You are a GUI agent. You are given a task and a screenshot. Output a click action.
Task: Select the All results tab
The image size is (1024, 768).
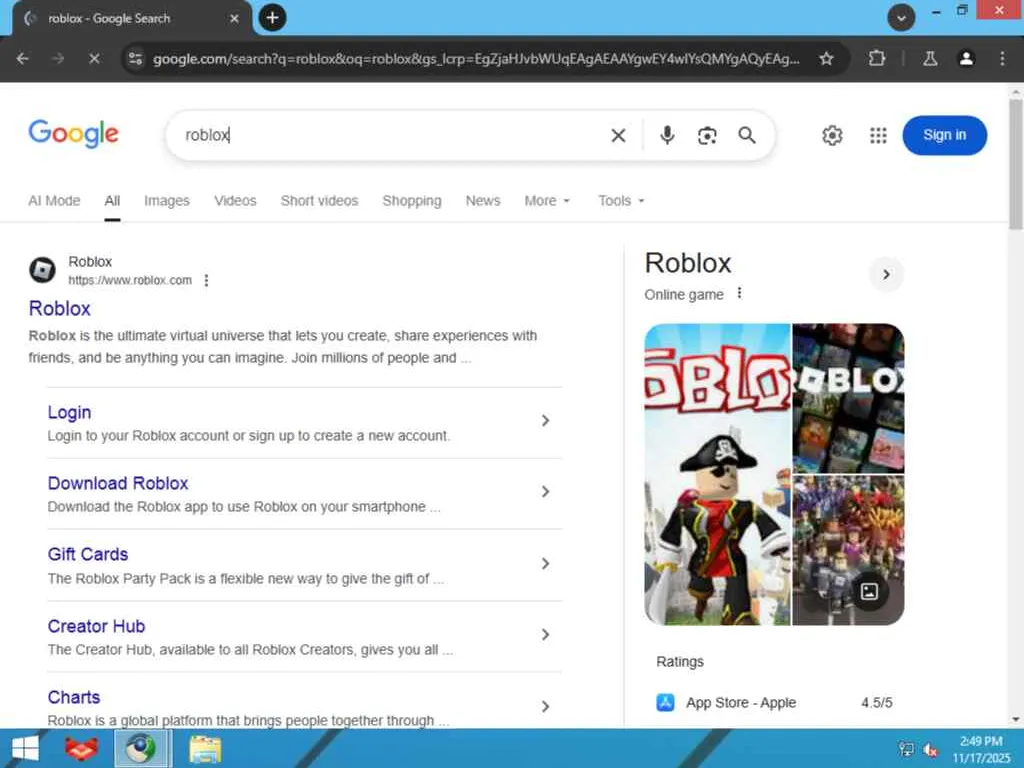[x=112, y=201]
